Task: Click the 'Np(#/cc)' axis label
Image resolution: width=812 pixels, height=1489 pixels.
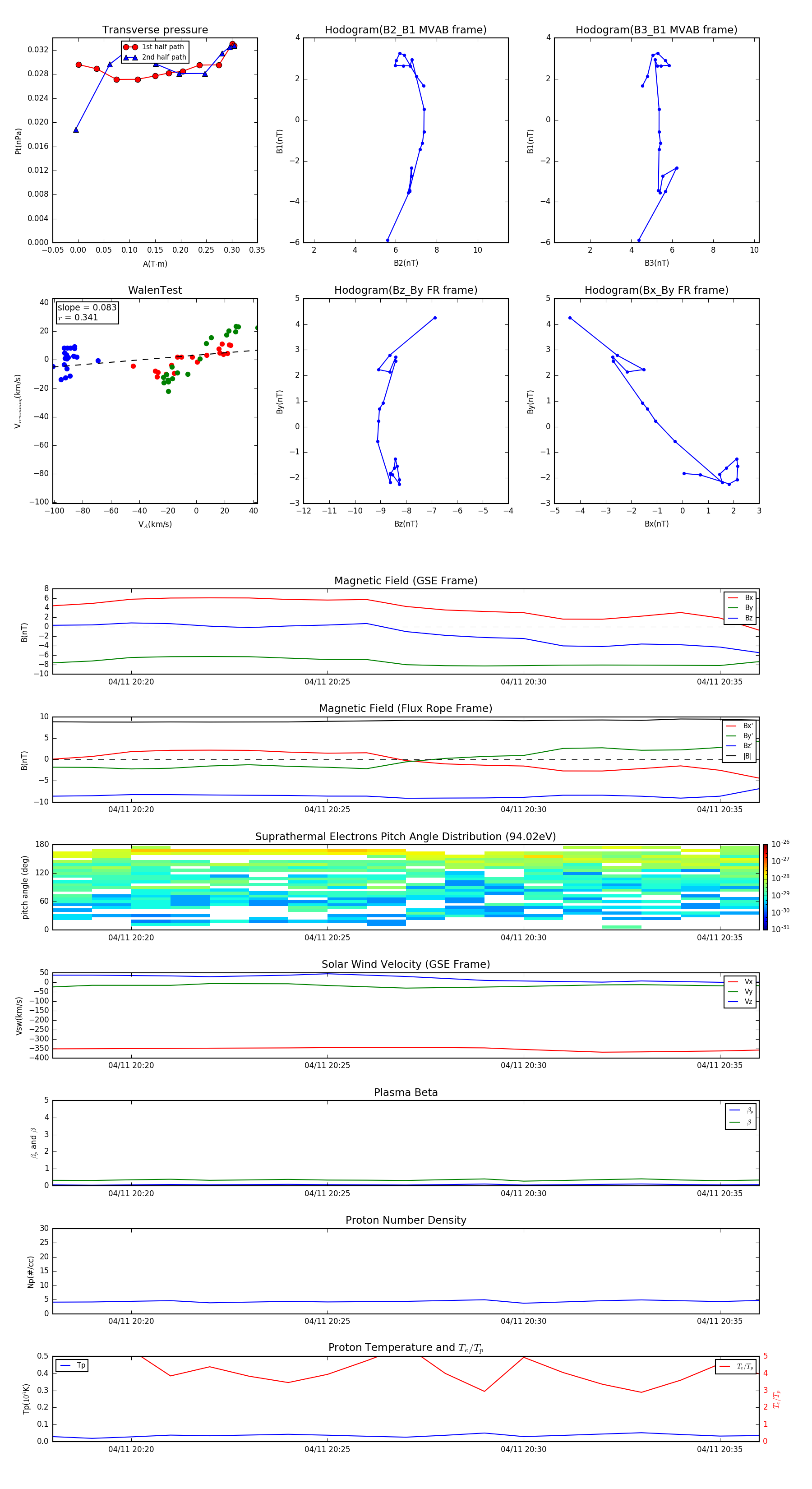Action: coord(31,1272)
